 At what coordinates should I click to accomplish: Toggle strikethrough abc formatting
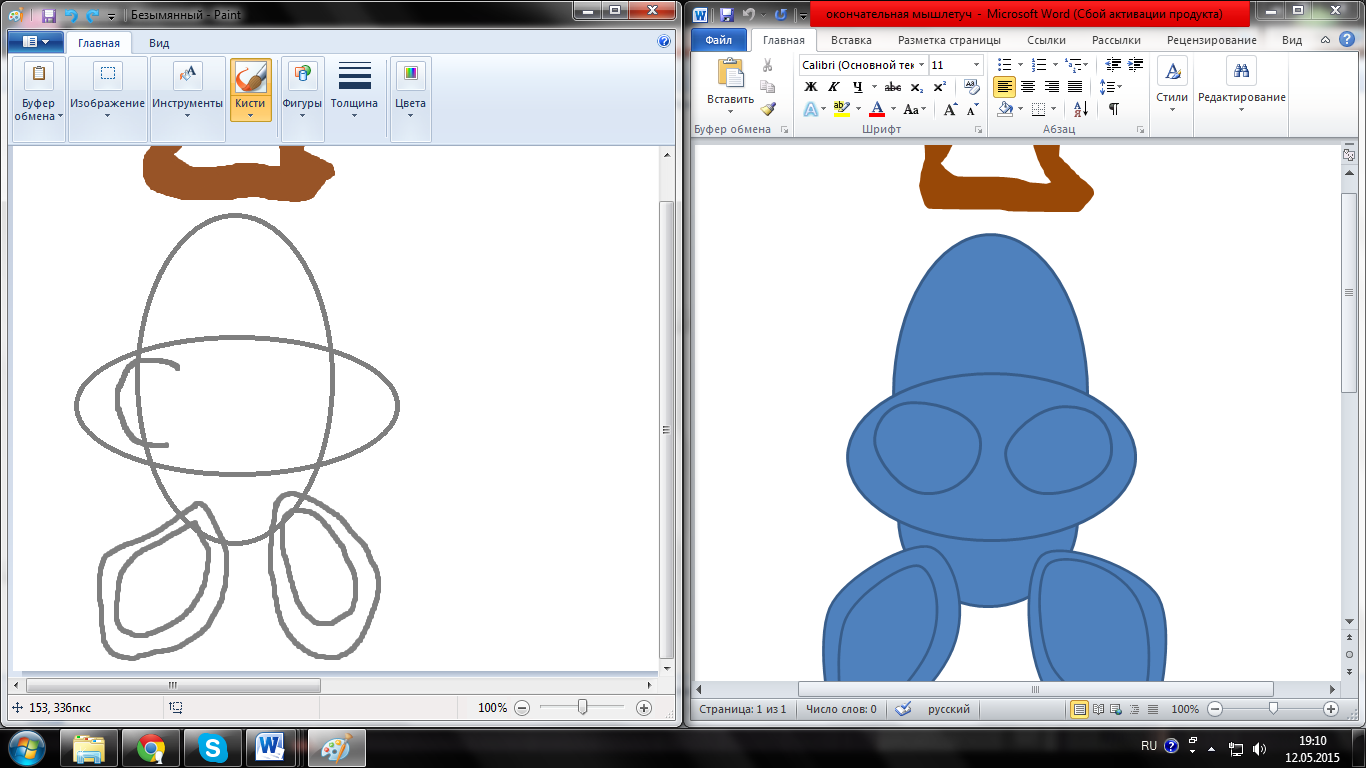click(x=893, y=87)
